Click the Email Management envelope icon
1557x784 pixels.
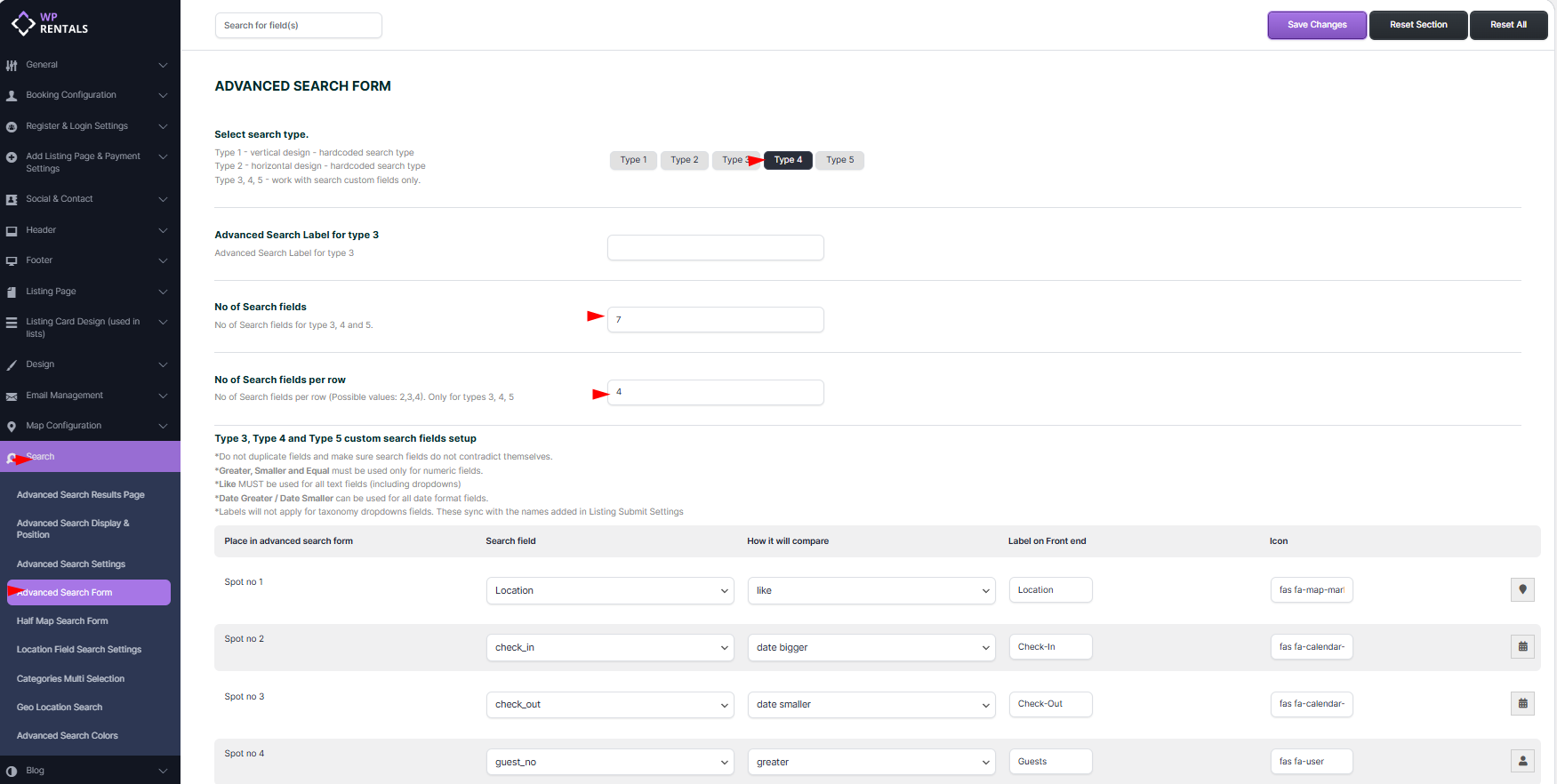12,396
